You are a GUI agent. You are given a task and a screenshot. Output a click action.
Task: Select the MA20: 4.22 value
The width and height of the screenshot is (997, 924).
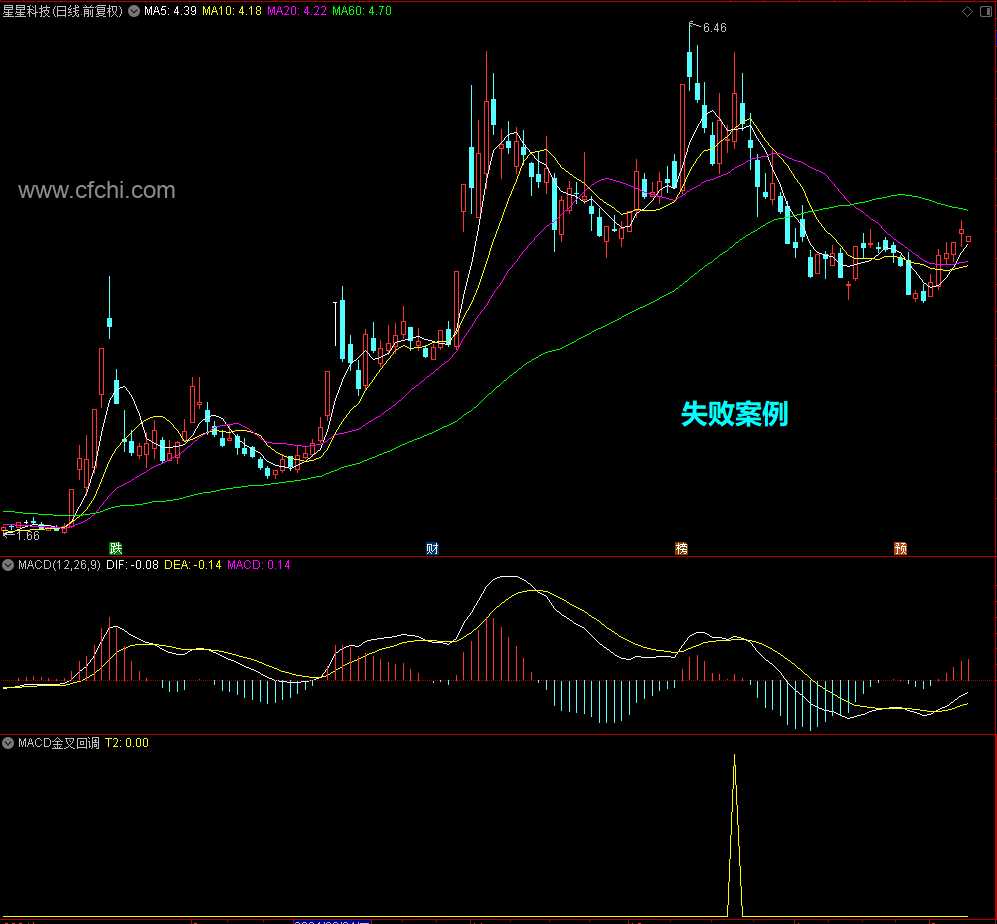[x=297, y=11]
